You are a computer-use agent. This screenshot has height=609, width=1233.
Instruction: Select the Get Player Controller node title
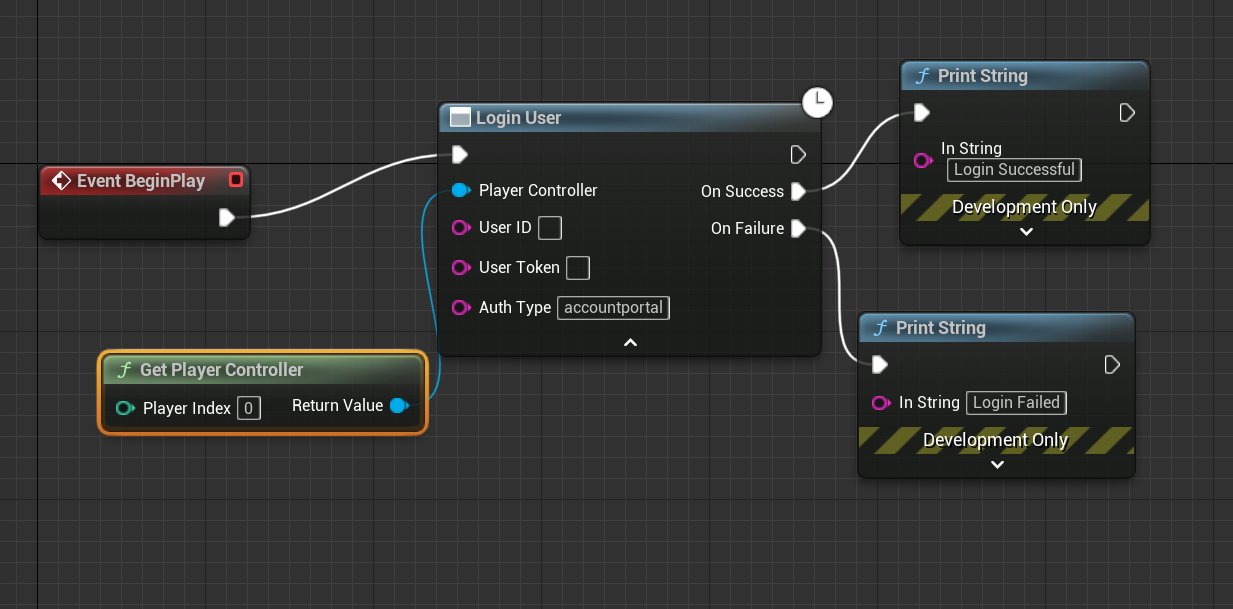coord(221,370)
